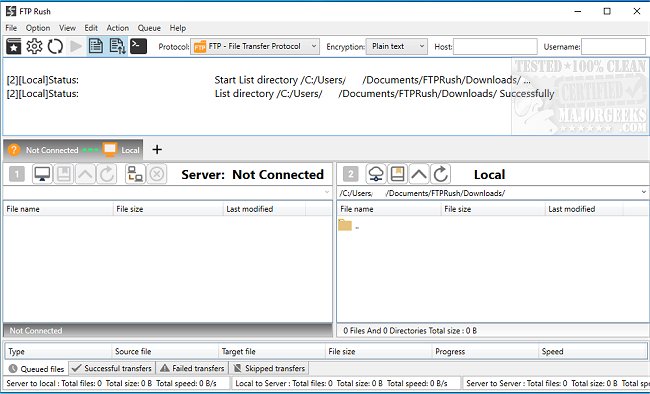Image resolution: width=650 pixels, height=394 pixels.
Task: Switch to the Failed transfers tab
Action: point(193,368)
